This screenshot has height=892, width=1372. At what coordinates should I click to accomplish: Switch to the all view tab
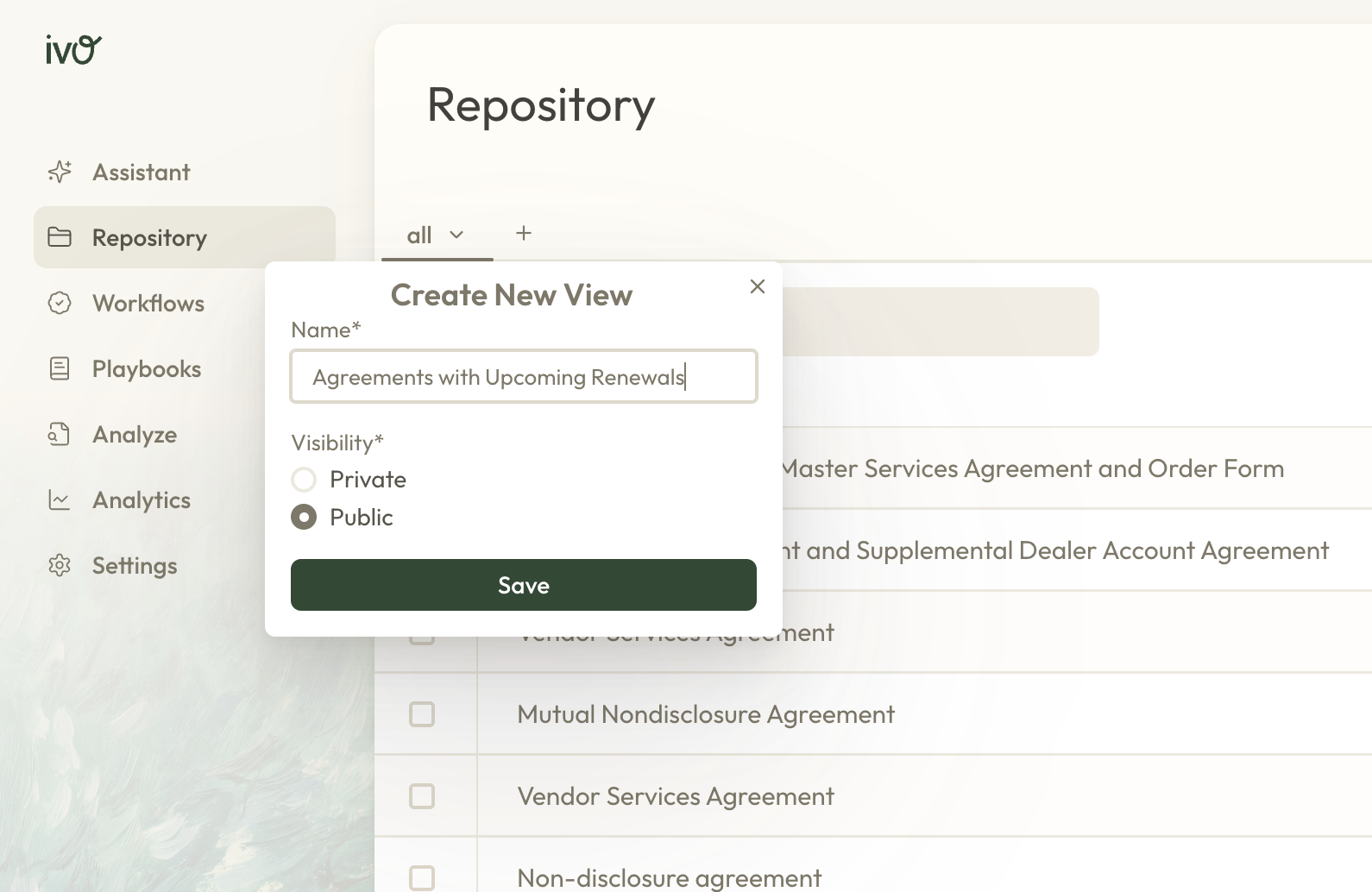(x=419, y=235)
